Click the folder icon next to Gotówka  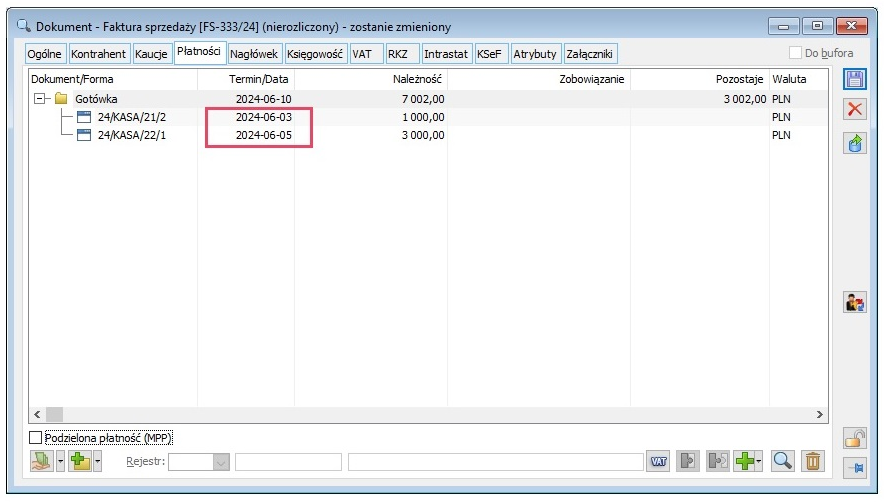click(61, 99)
